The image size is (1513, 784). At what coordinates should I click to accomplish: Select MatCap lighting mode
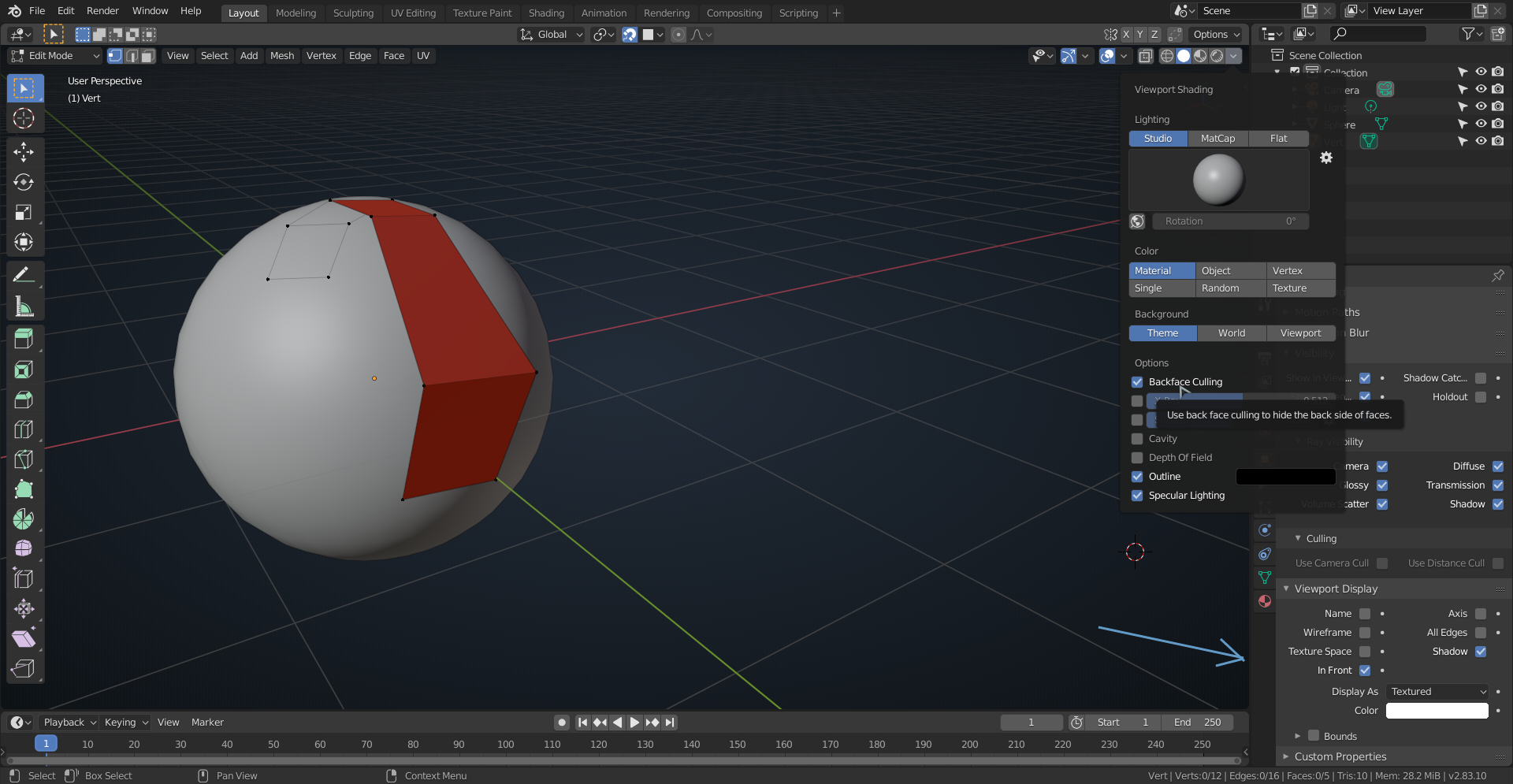(x=1218, y=139)
